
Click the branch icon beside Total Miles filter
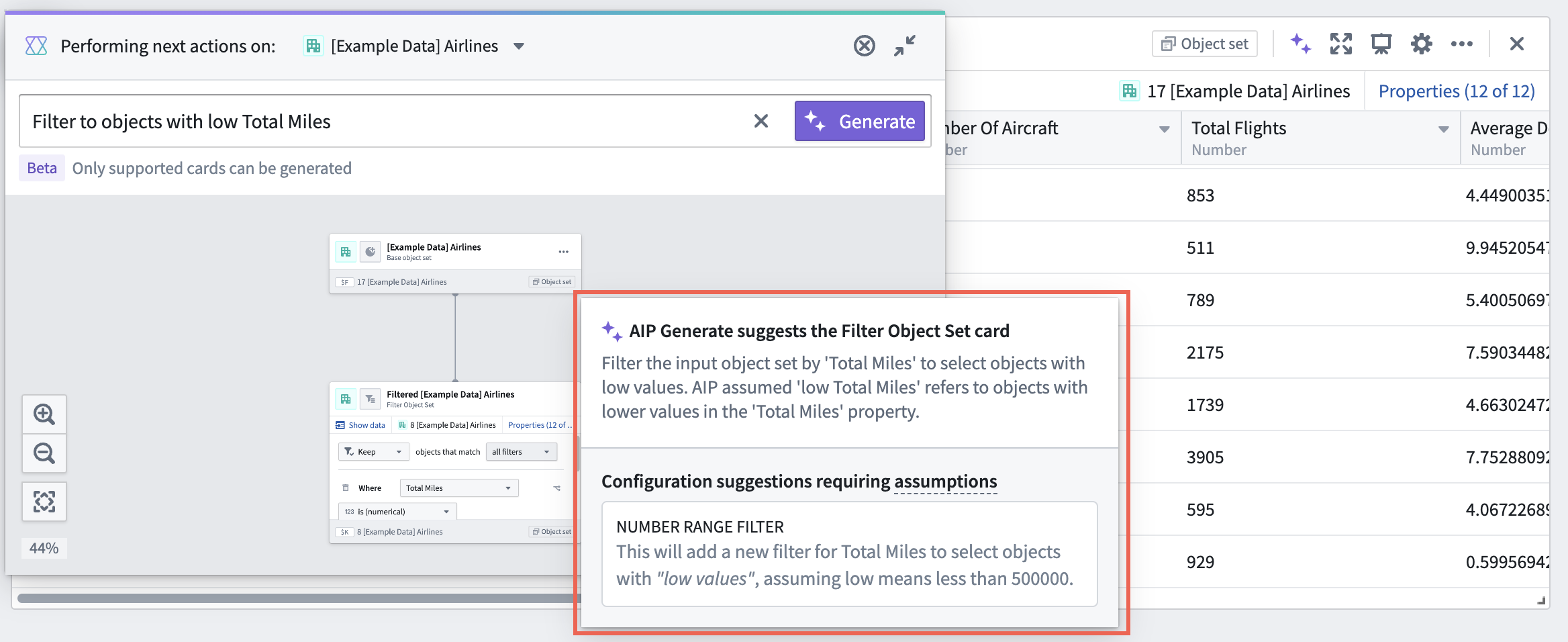tap(556, 488)
